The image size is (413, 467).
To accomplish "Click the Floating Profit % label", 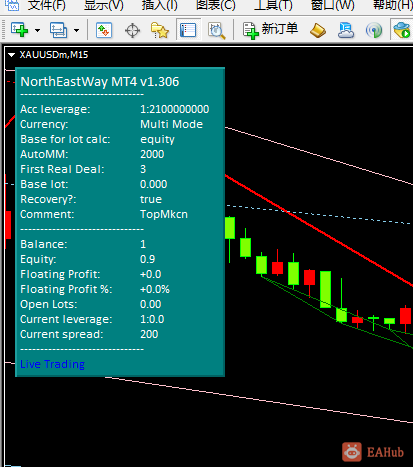I will (66, 289).
